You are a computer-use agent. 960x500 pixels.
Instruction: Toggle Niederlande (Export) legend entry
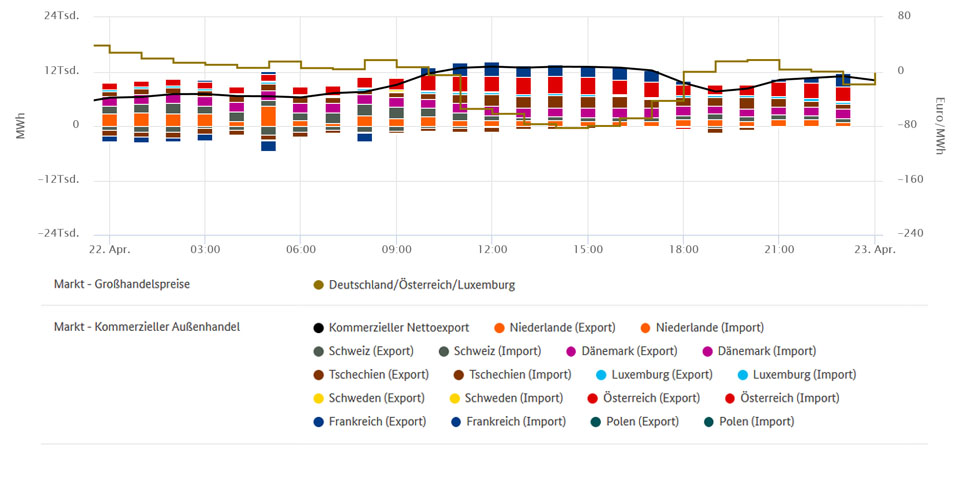click(555, 328)
